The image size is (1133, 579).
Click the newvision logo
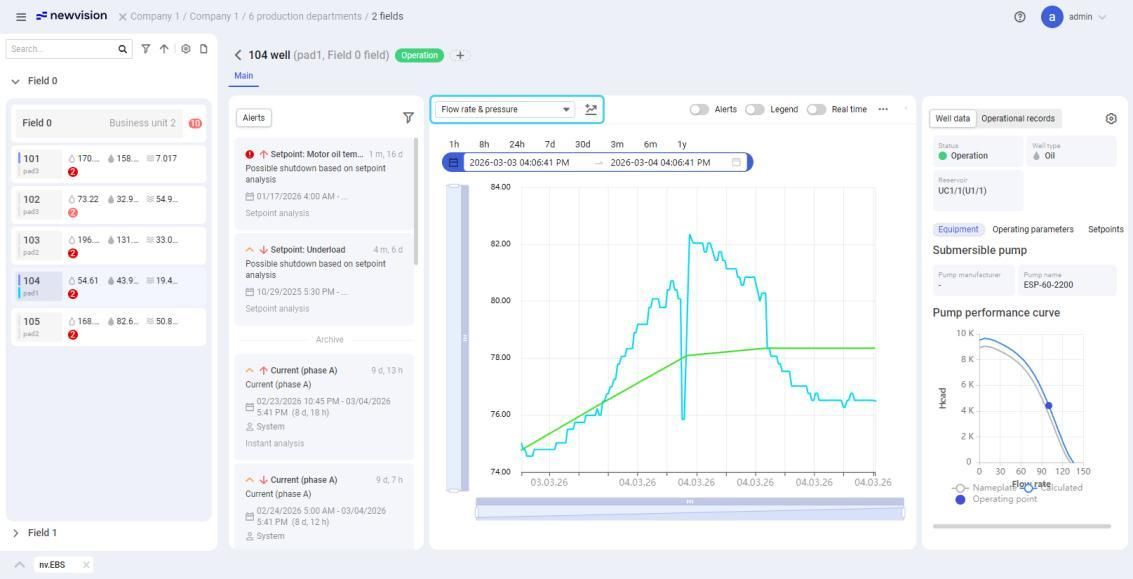pyautogui.click(x=72, y=16)
